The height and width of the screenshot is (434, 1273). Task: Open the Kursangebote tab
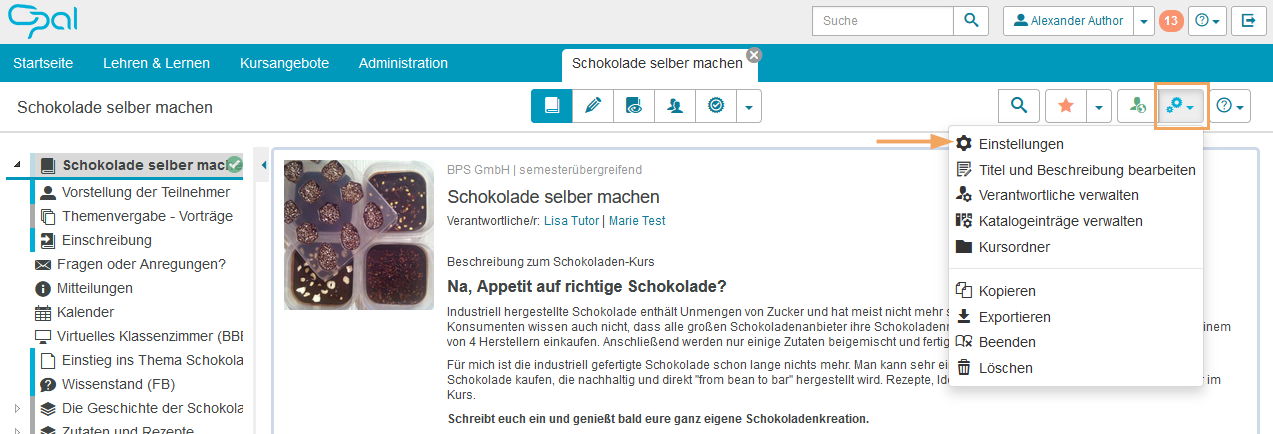[284, 63]
